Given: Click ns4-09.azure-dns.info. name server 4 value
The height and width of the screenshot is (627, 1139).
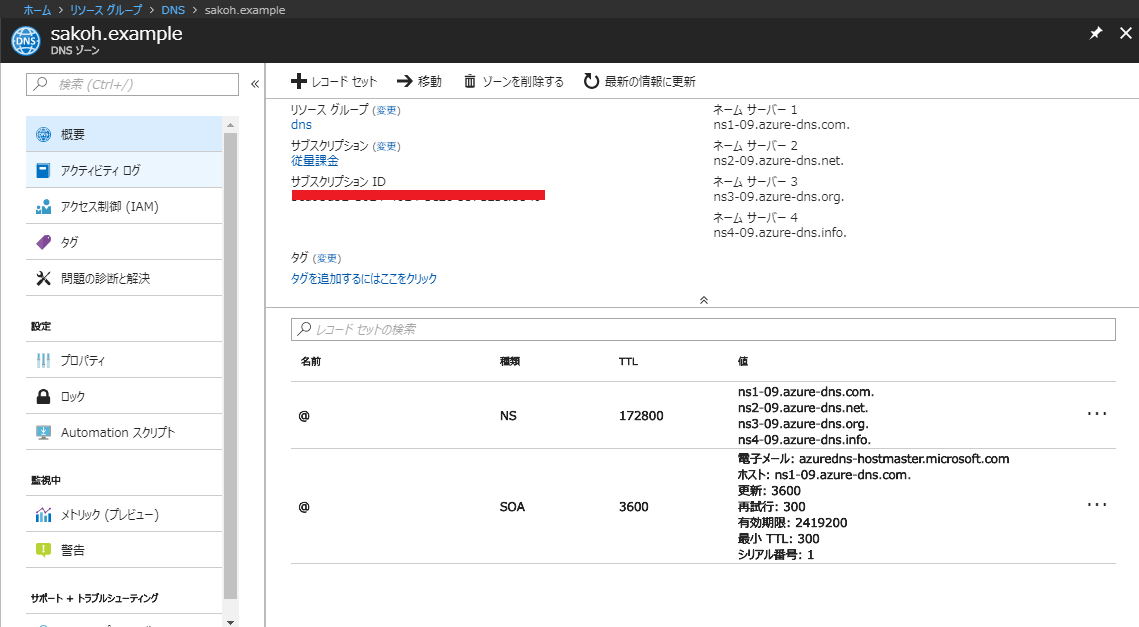Looking at the screenshot, I should tap(779, 232).
